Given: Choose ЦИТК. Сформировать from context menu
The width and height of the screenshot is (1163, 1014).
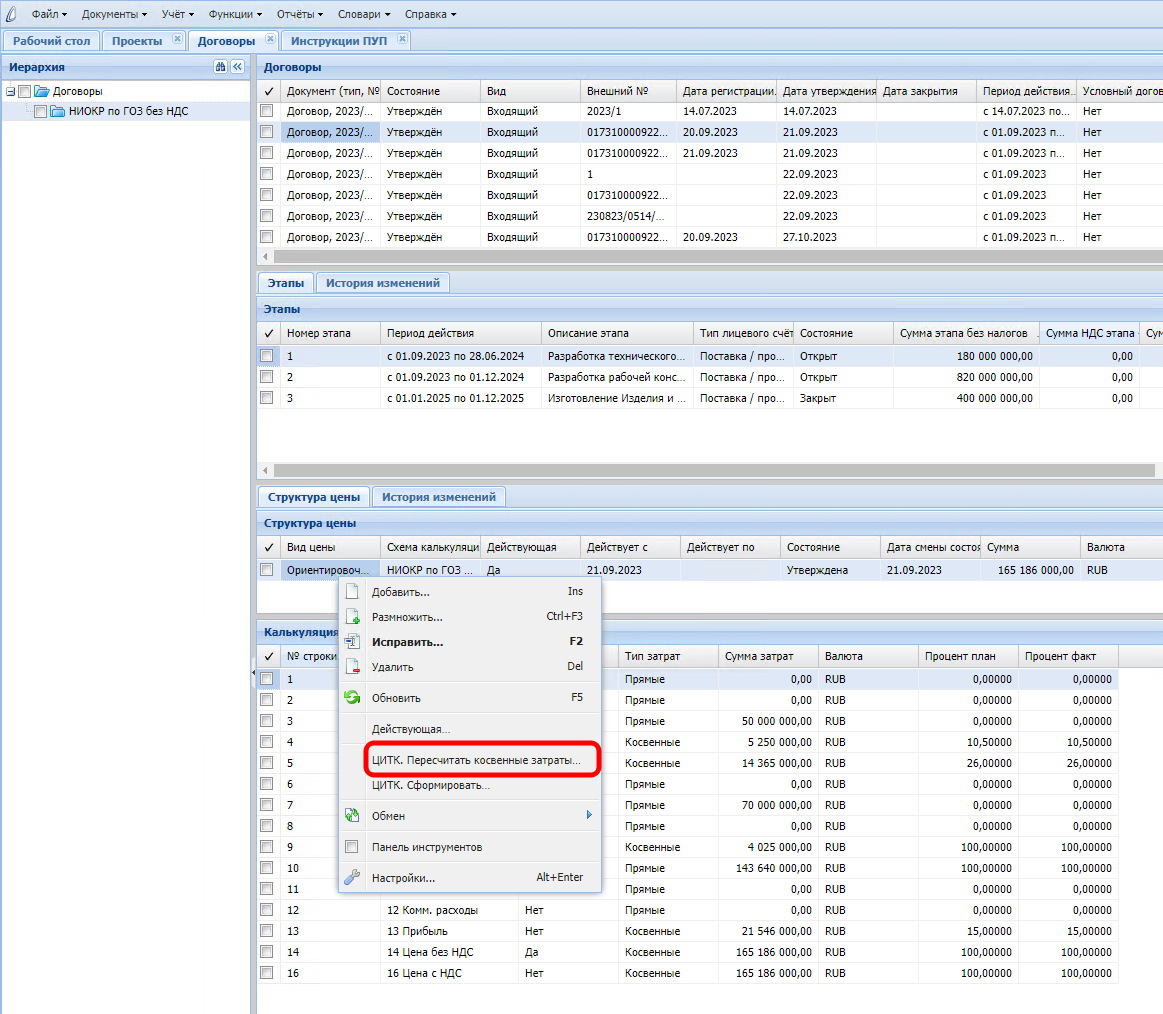Looking at the screenshot, I should point(431,786).
